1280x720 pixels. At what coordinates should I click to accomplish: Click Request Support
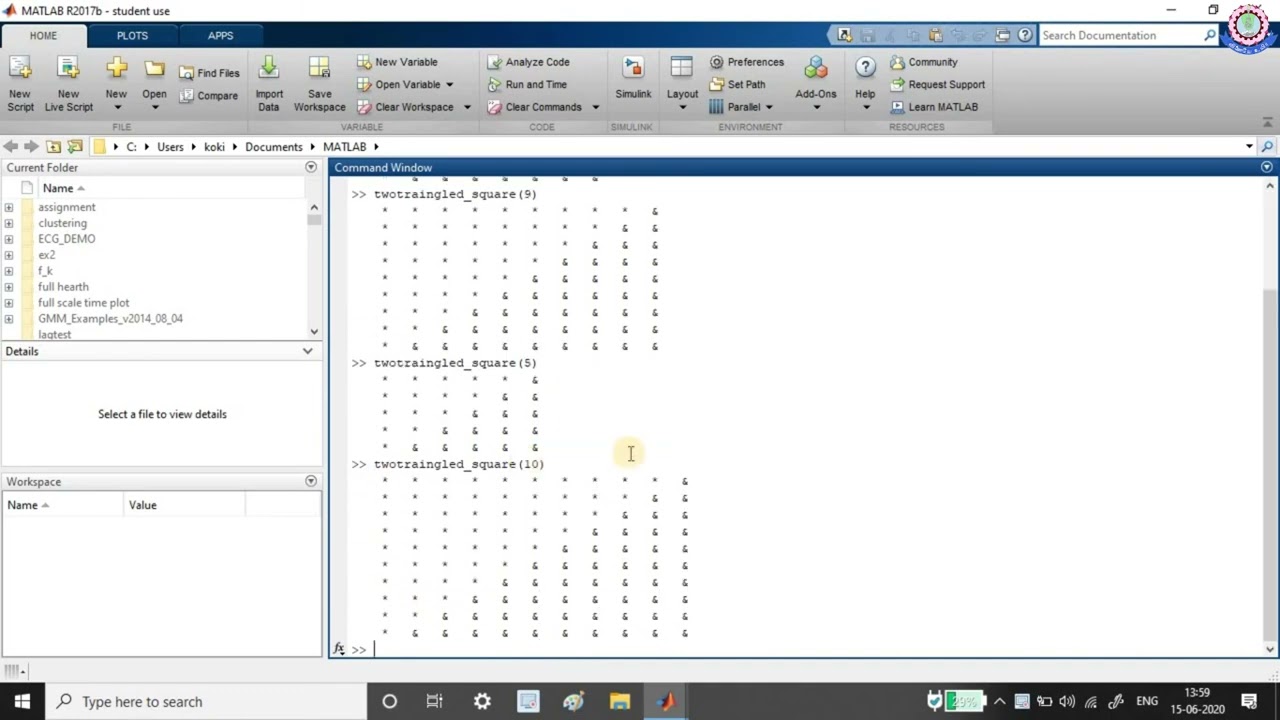(937, 85)
